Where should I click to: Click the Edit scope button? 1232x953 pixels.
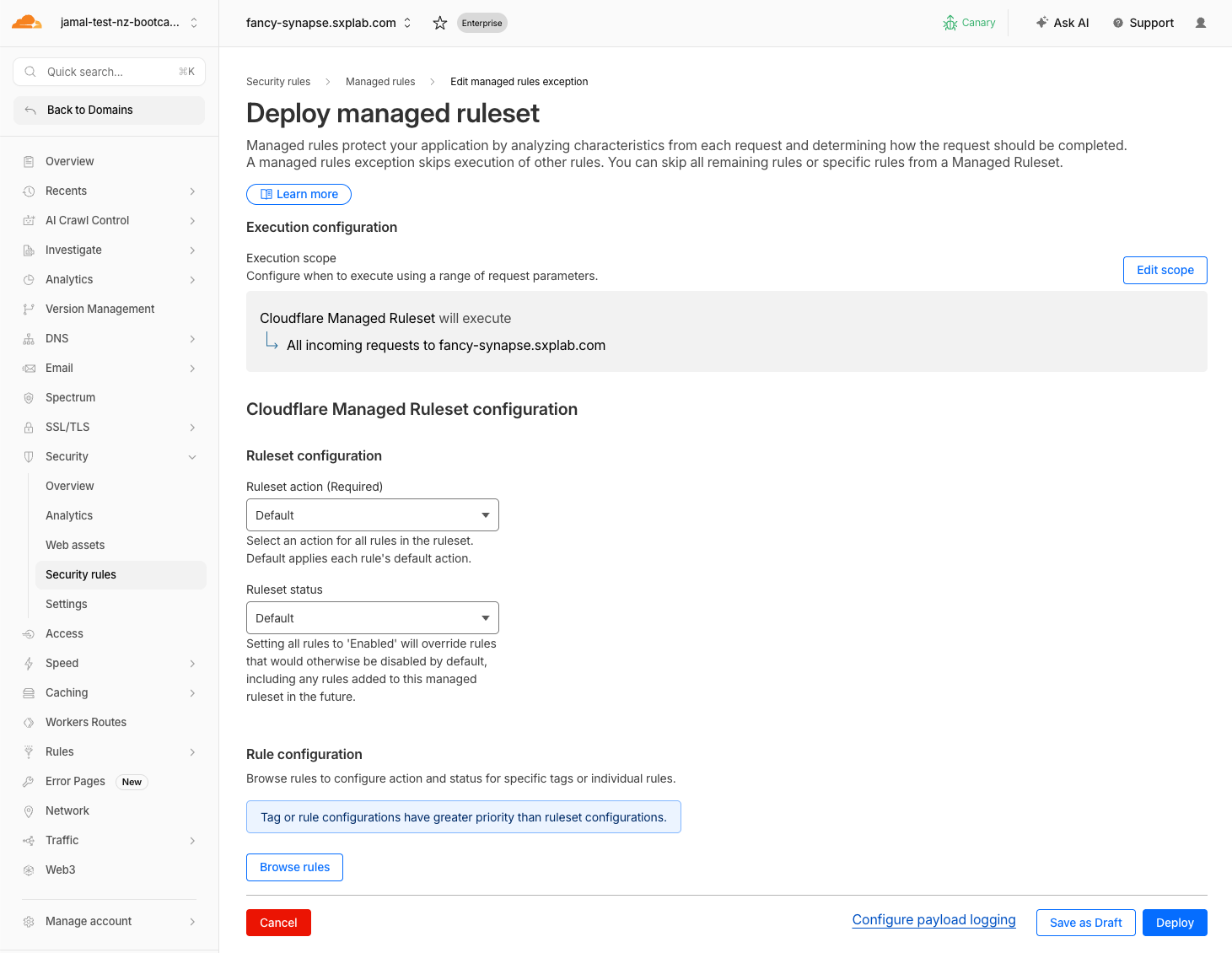tap(1165, 270)
